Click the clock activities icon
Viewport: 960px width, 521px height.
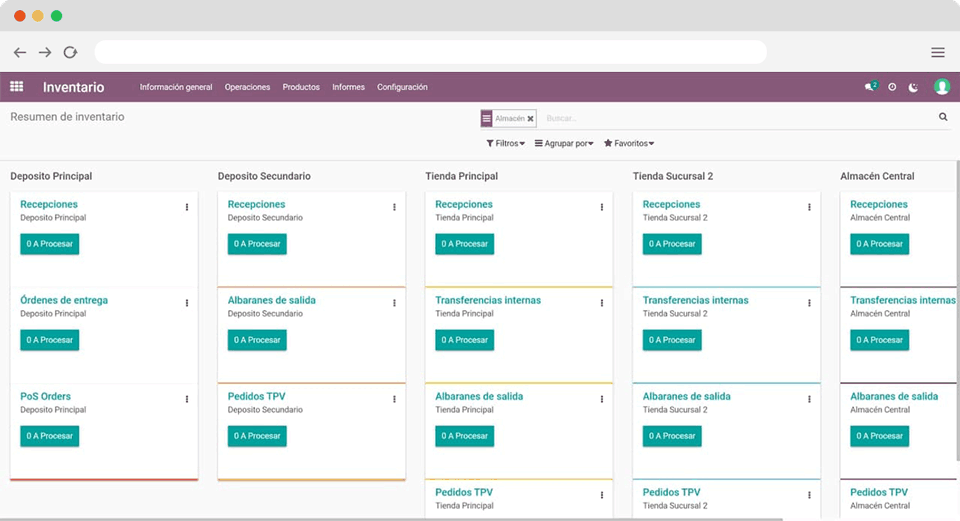click(x=892, y=87)
